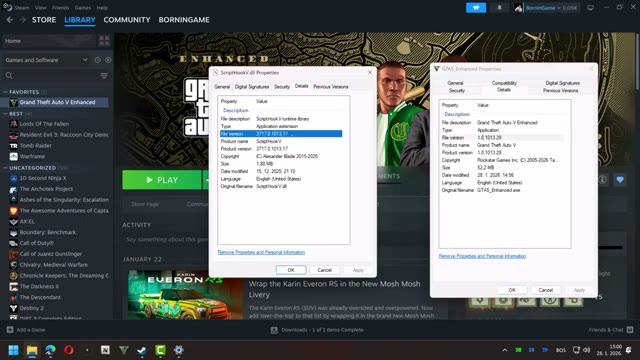
Task: Click the library search magnifier icon
Action: pos(9,76)
